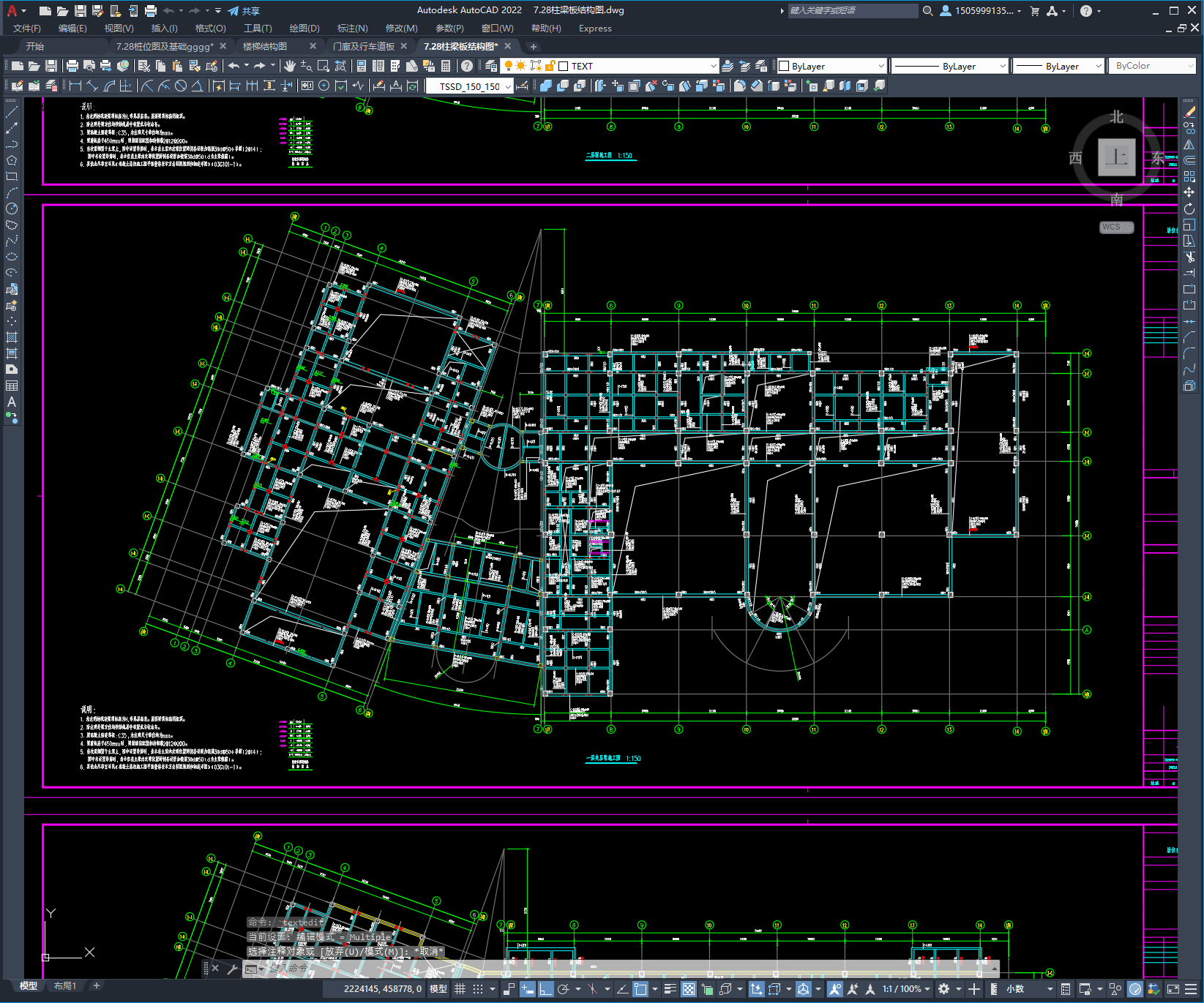Screen dimensions: 1204x1003
Task: Open the Express menu
Action: [x=595, y=29]
